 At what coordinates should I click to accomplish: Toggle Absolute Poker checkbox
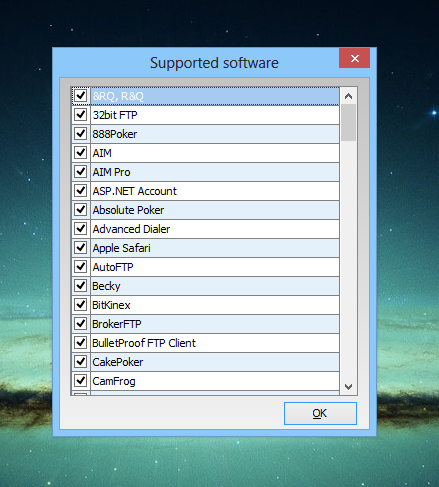point(80,210)
